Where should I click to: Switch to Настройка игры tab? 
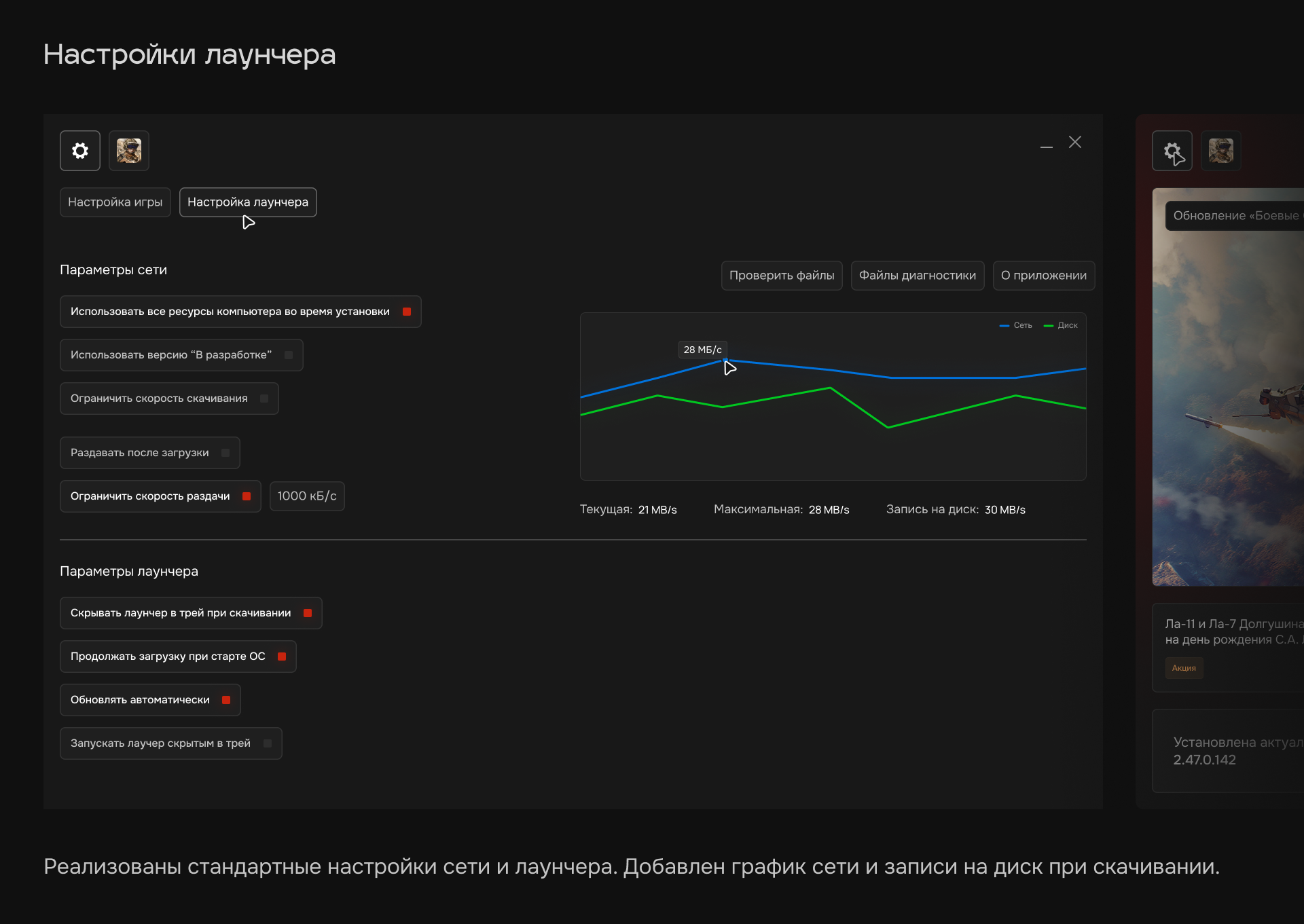click(x=115, y=202)
